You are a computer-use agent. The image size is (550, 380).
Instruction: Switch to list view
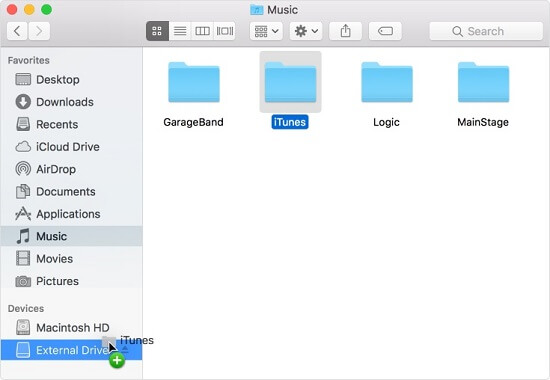coord(180,31)
